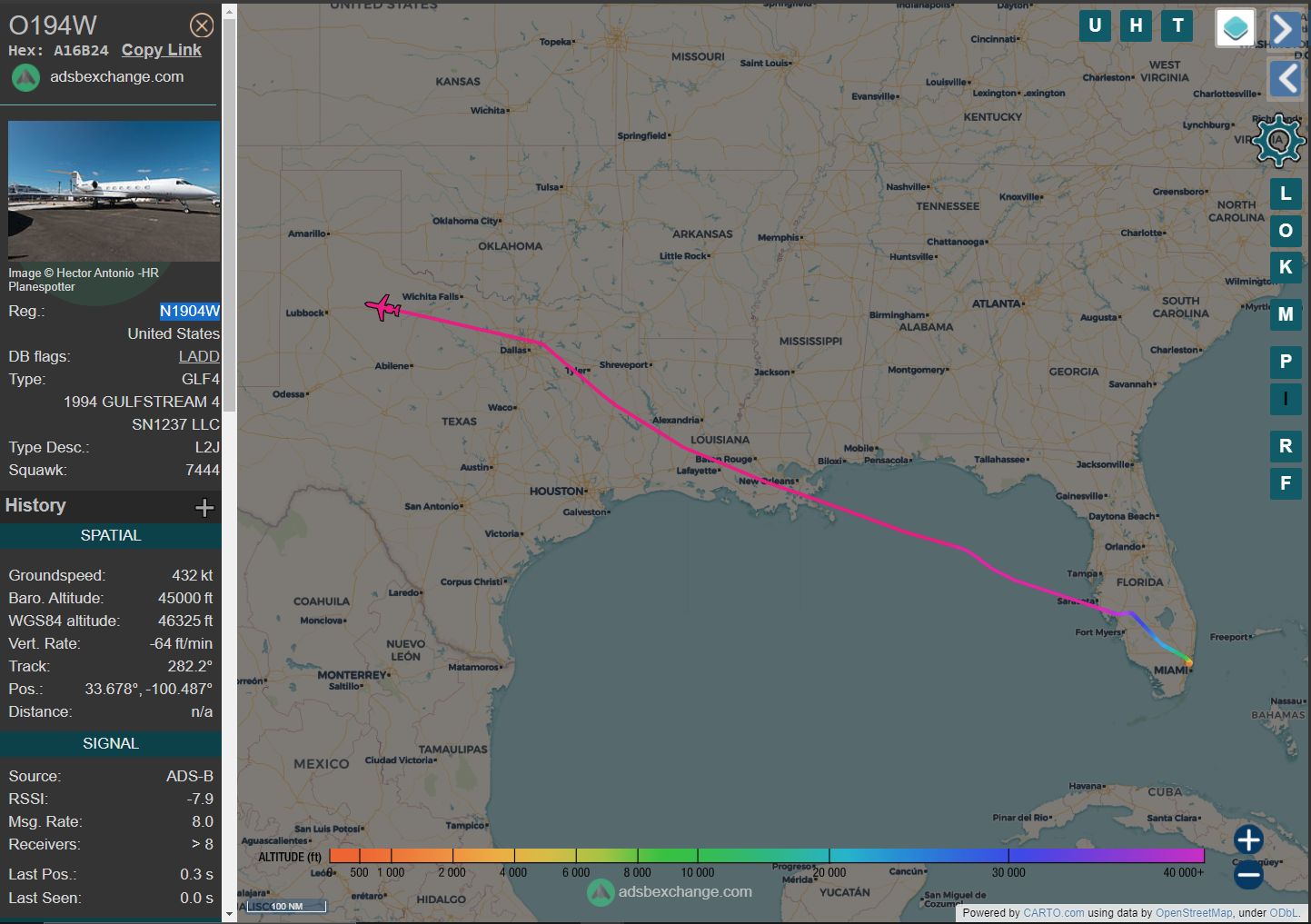Click the WGS84 altitude value 46325 ft

coord(185,621)
